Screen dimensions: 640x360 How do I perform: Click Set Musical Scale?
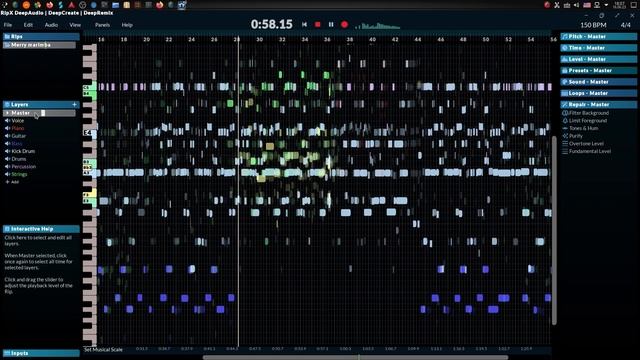pyautogui.click(x=103, y=350)
